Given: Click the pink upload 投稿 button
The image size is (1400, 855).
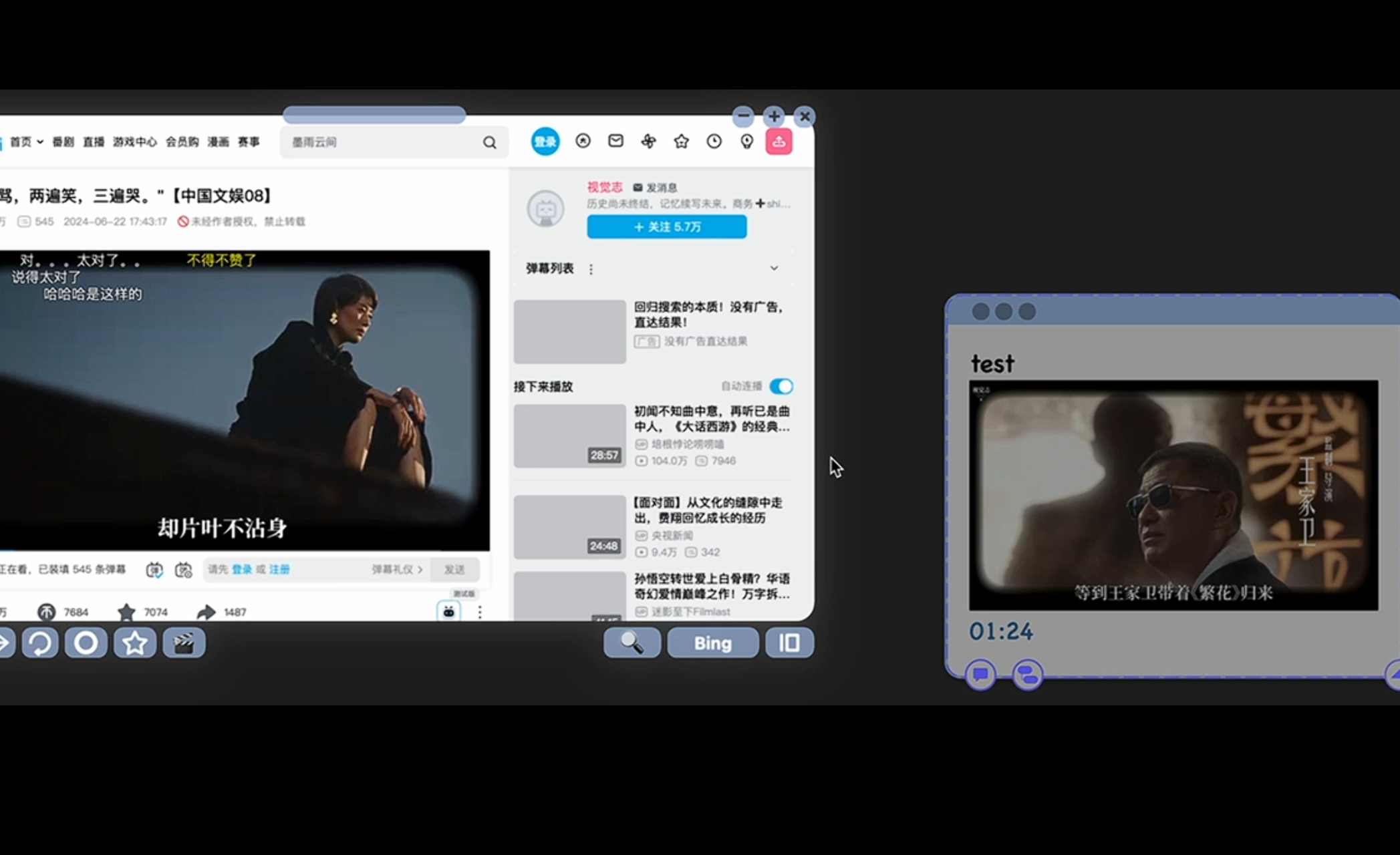Looking at the screenshot, I should 779,142.
